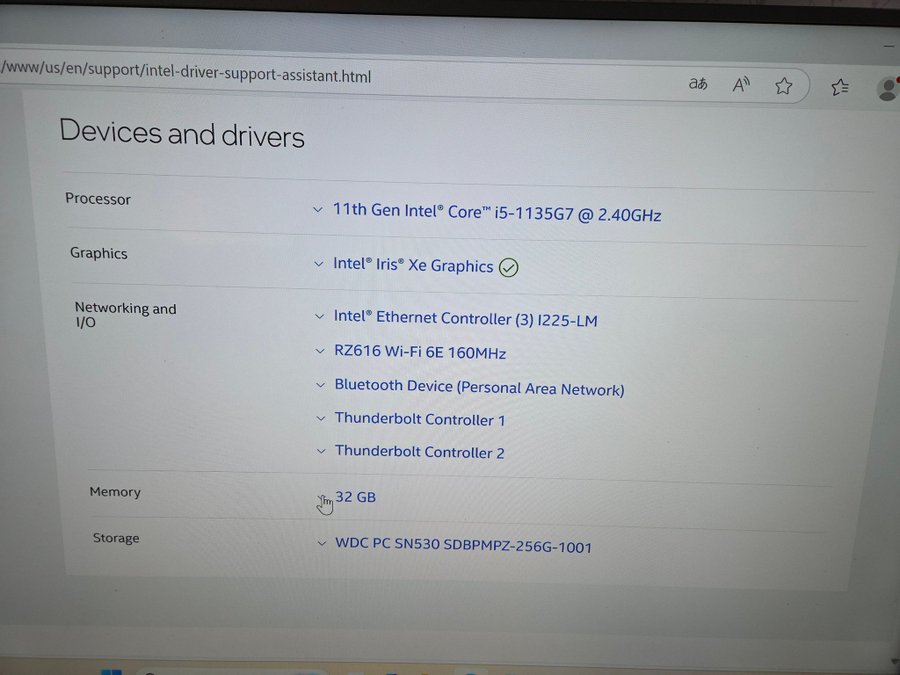Open the WDC PC SN530 SDBPMPZ-256G-1001 entry
Viewport: 900px width, 675px height.
463,545
